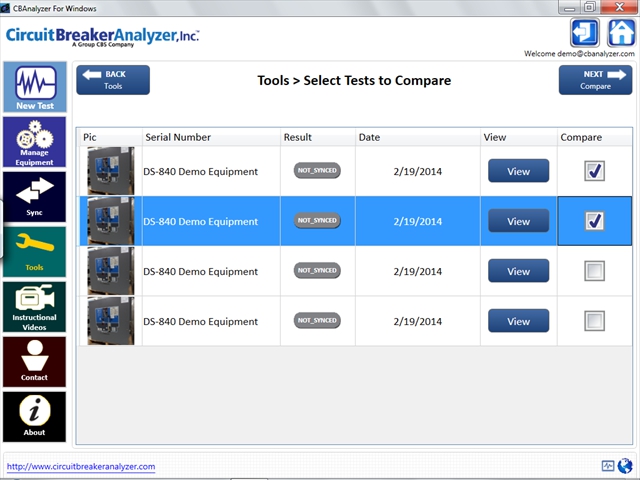Image resolution: width=640 pixels, height=480 pixels.
Task: Click date 2/19/2014 in fourth row
Action: (418, 322)
